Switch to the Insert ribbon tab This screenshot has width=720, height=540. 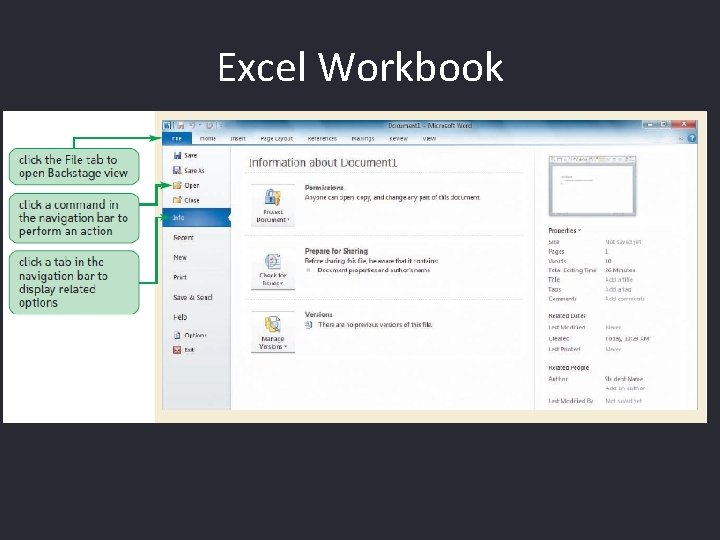(238, 138)
